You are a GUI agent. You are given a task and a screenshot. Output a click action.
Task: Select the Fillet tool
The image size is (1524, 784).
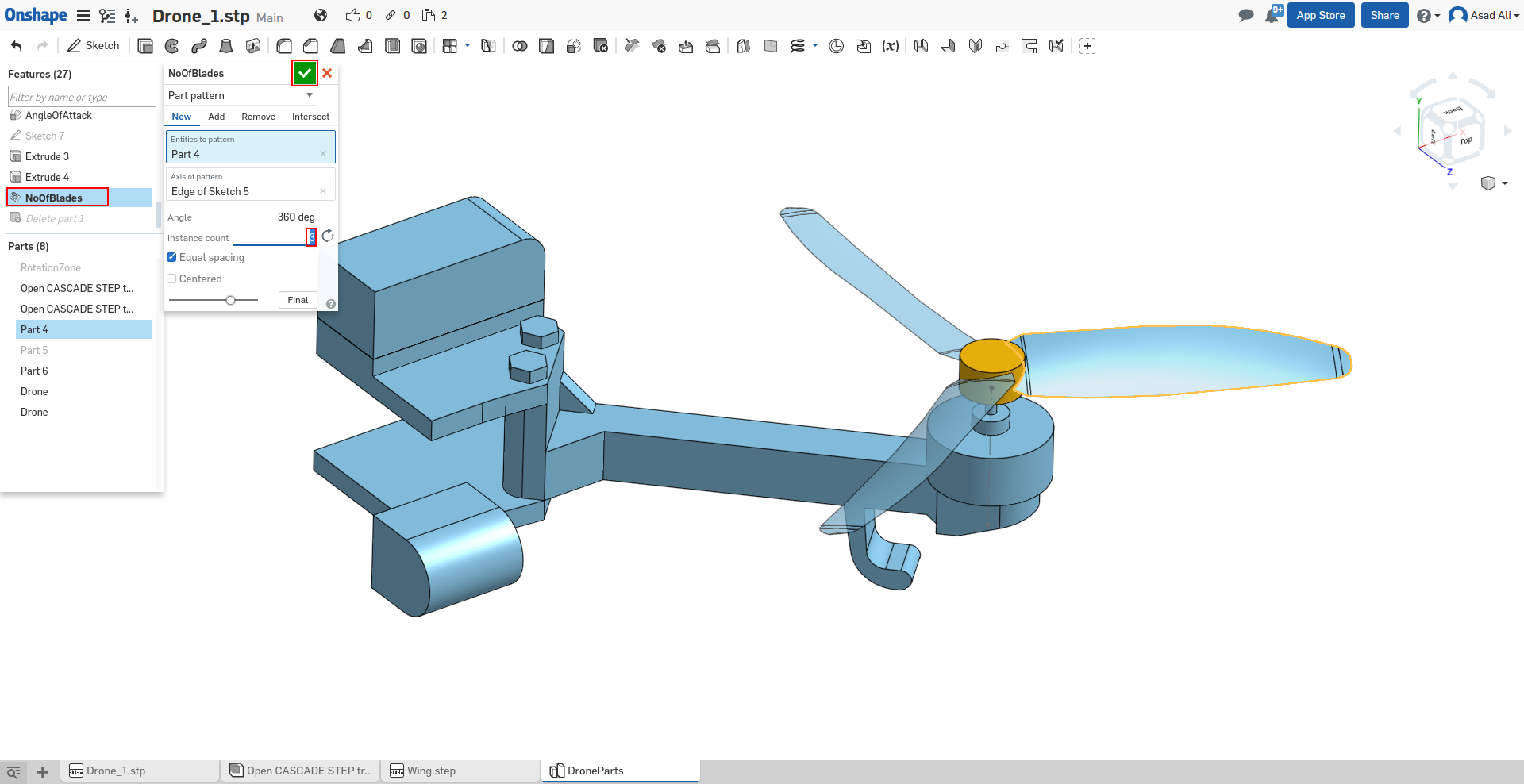[x=283, y=46]
